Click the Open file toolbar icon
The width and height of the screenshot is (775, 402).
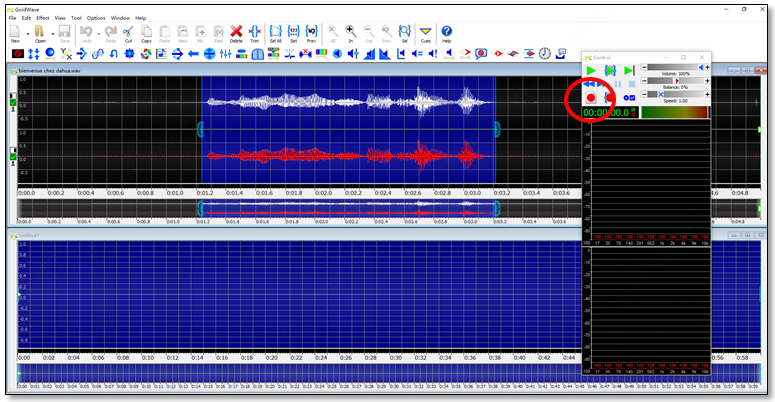pos(40,33)
